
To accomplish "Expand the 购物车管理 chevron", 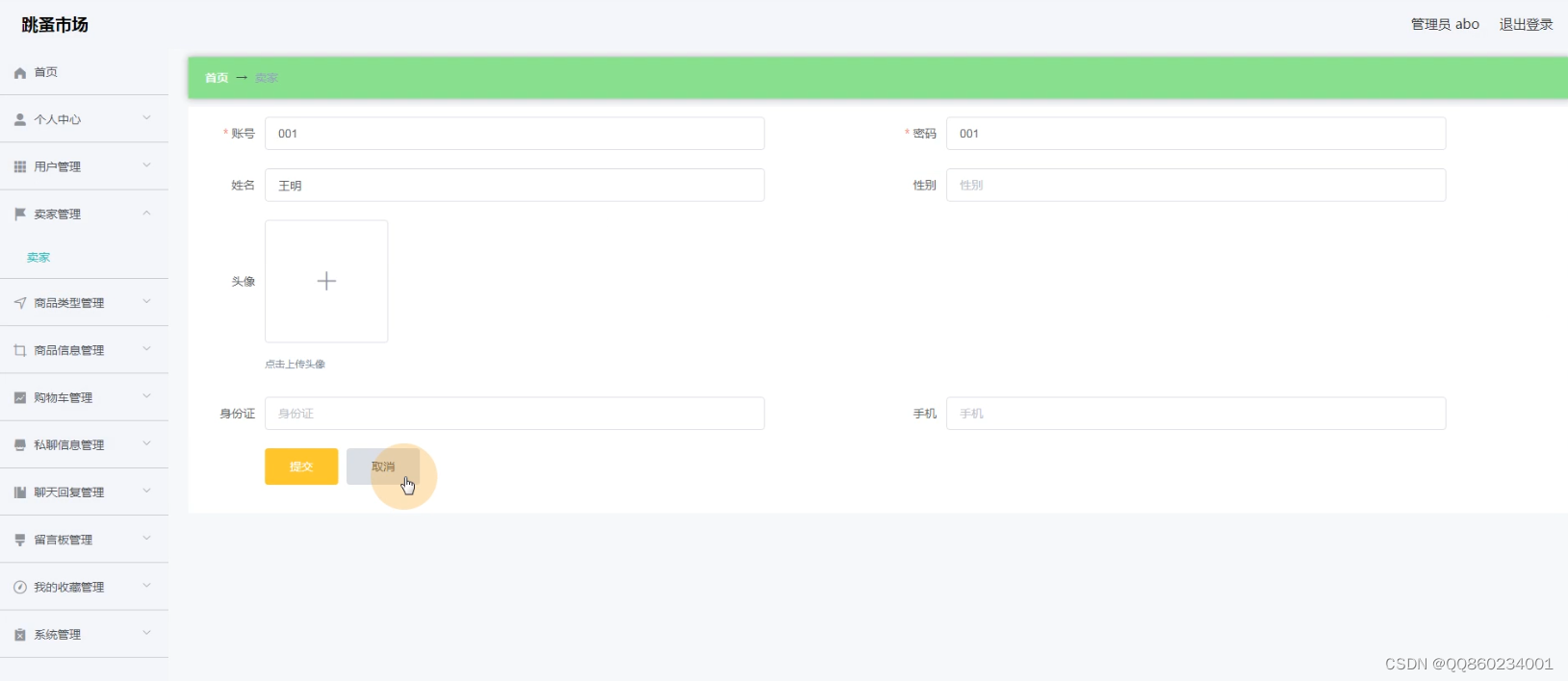I will (x=147, y=396).
